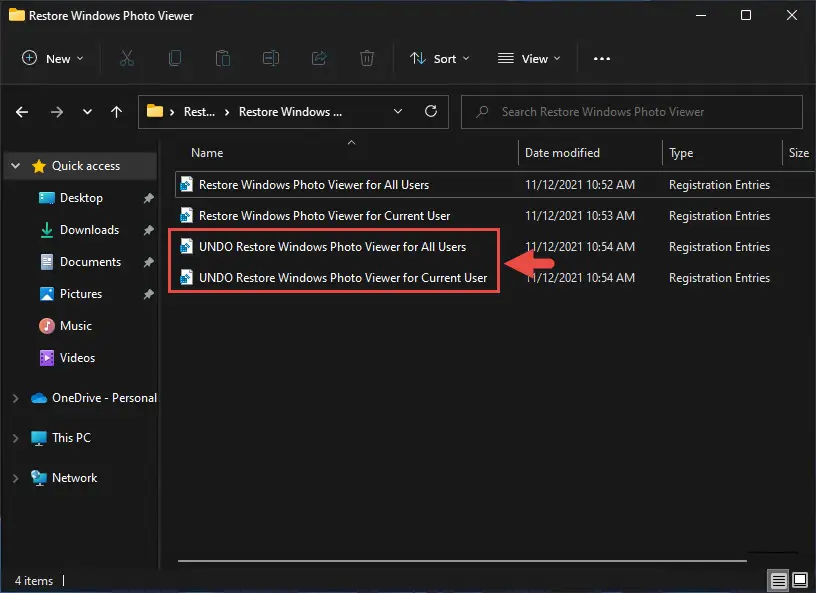Maximize the File Explorer window
Image resolution: width=816 pixels, height=593 pixels.
[746, 15]
